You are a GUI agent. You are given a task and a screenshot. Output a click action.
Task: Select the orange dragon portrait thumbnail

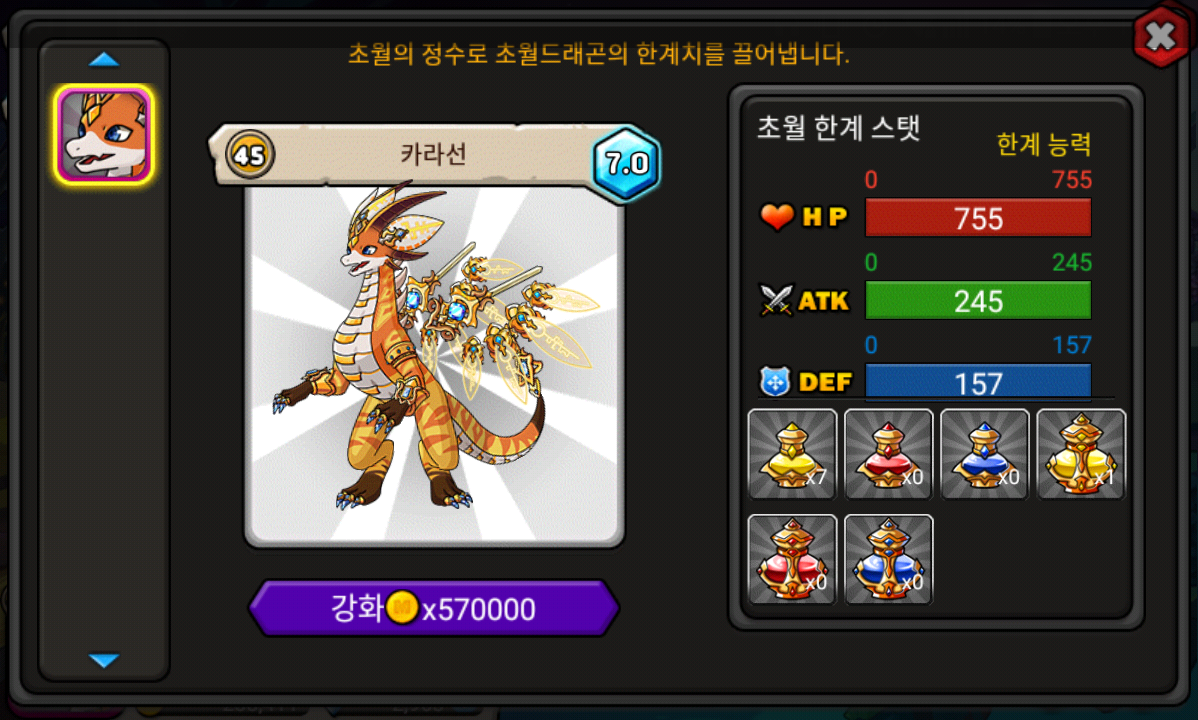[x=104, y=135]
